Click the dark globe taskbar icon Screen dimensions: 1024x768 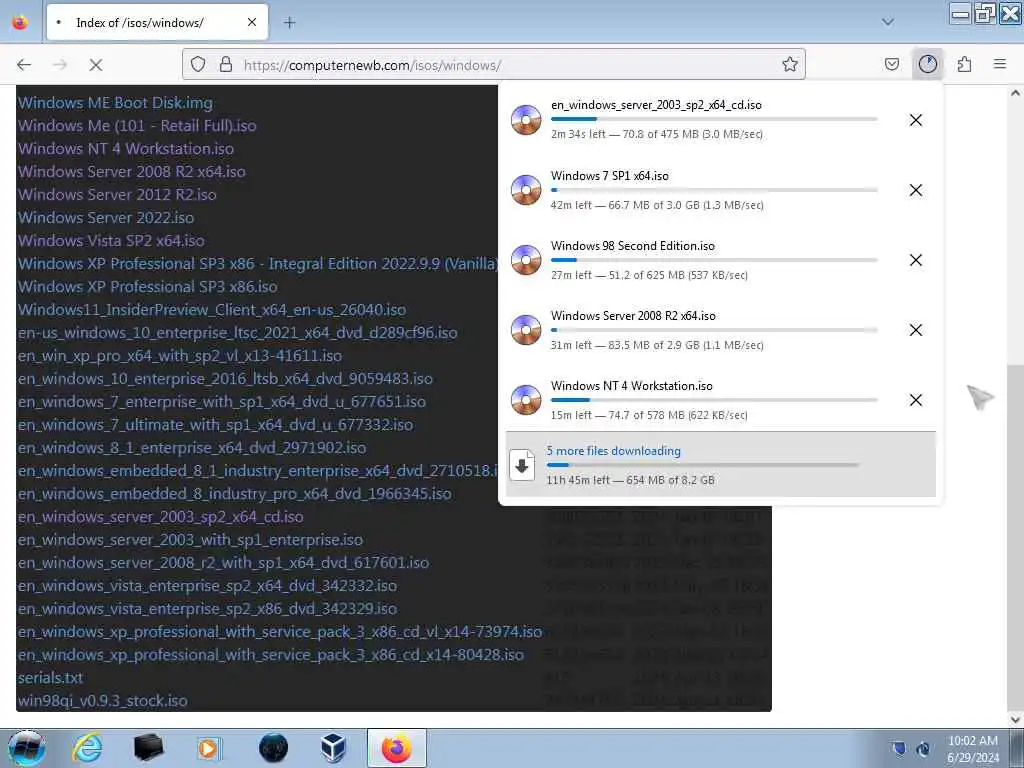(274, 748)
